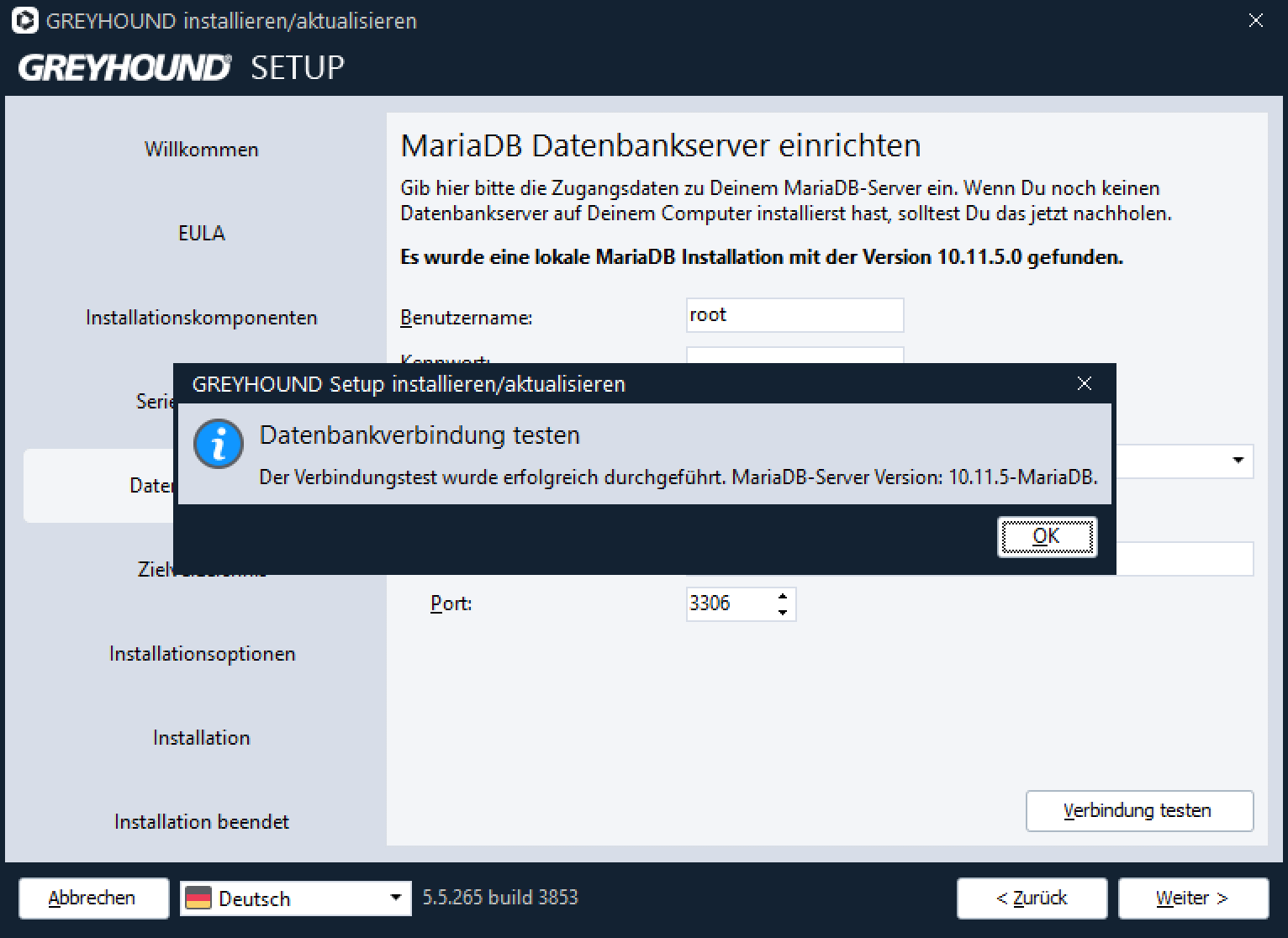Open the Deutsch language dropdown

click(296, 898)
